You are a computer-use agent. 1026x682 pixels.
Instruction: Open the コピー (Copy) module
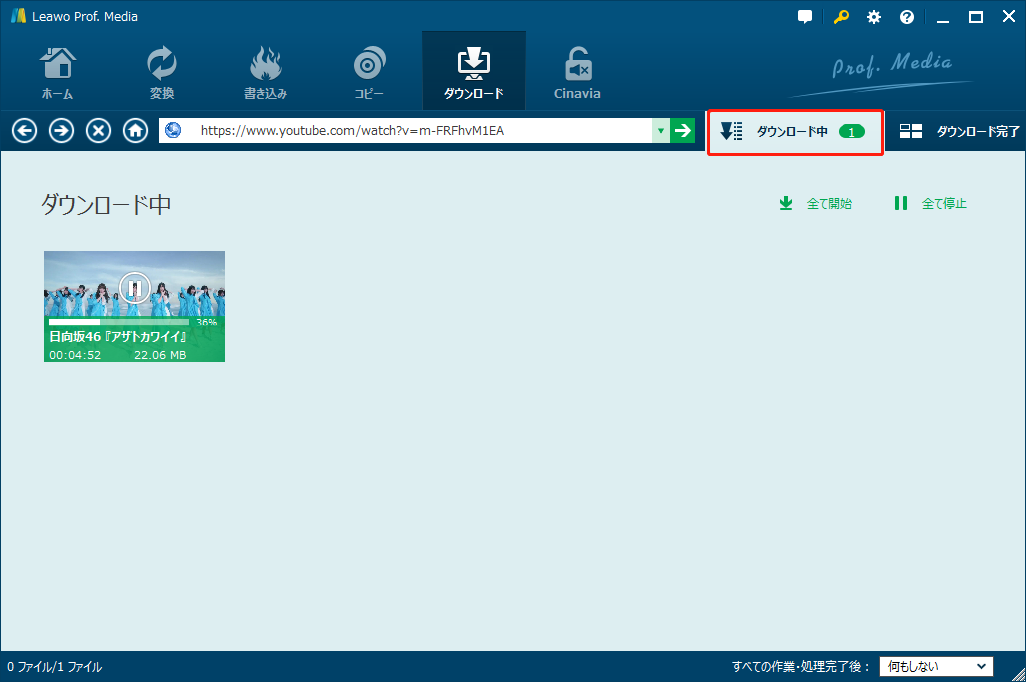369,73
